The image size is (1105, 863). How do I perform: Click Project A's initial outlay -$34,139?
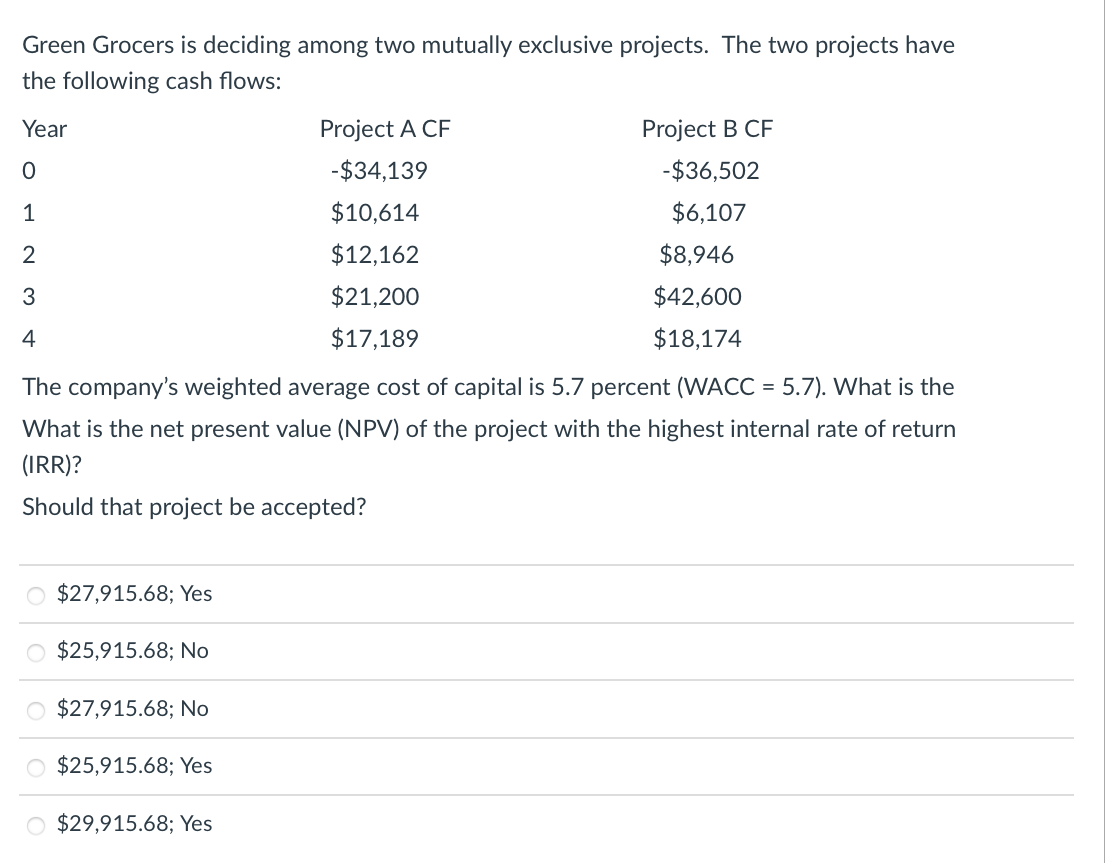pyautogui.click(x=379, y=171)
